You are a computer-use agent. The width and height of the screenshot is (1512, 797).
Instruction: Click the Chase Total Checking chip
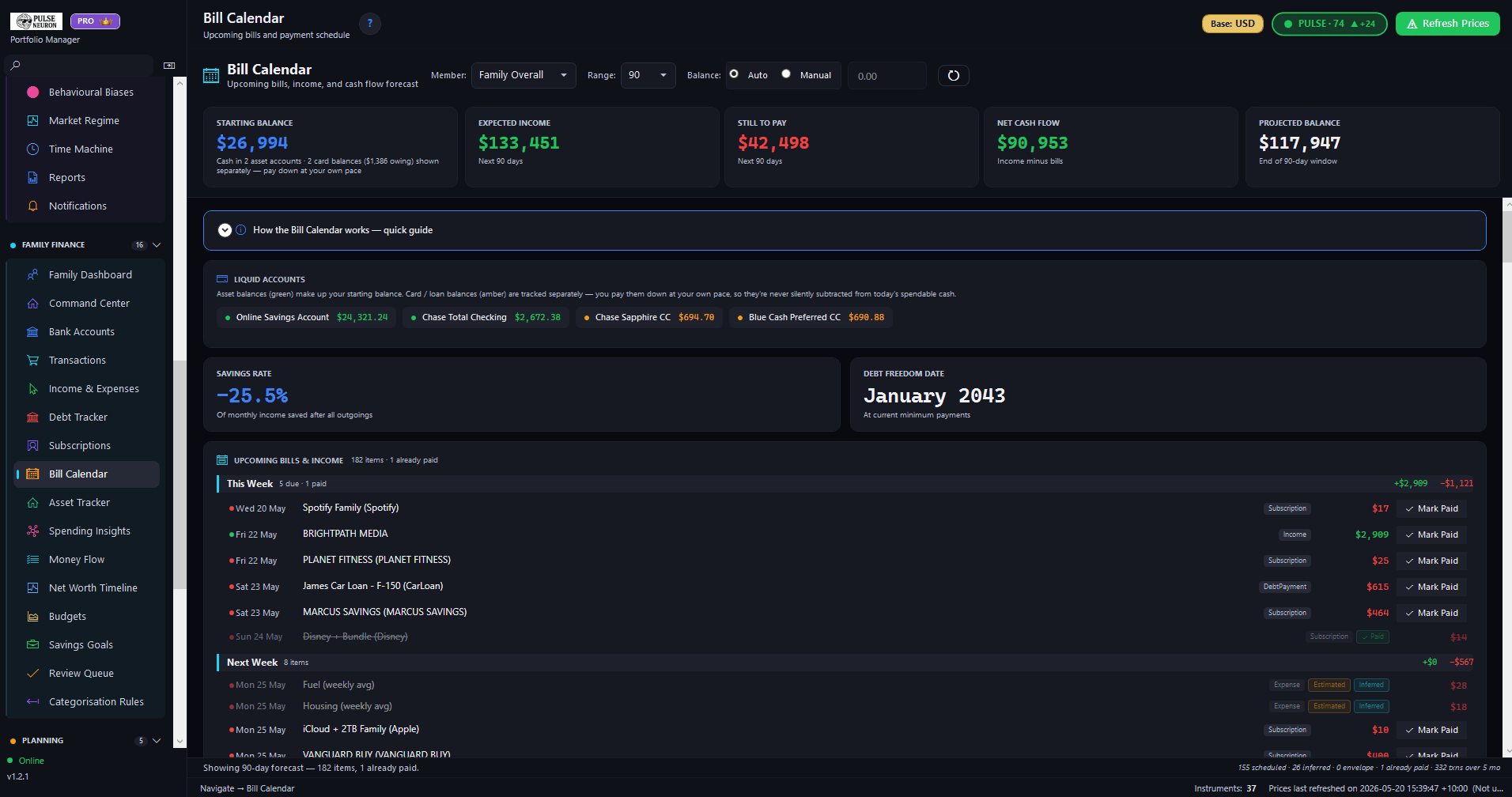486,317
